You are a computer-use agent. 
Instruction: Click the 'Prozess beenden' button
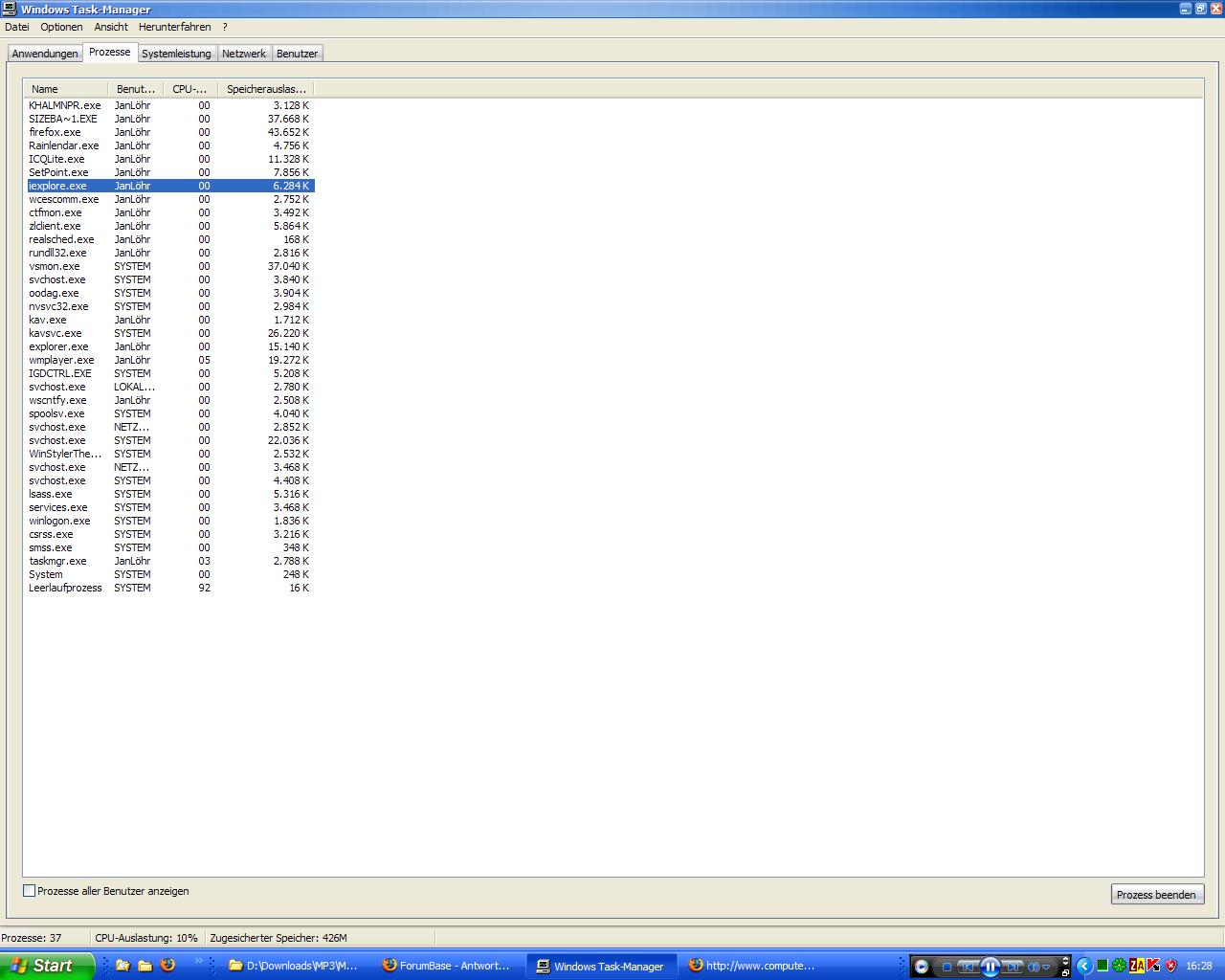pyautogui.click(x=1156, y=895)
